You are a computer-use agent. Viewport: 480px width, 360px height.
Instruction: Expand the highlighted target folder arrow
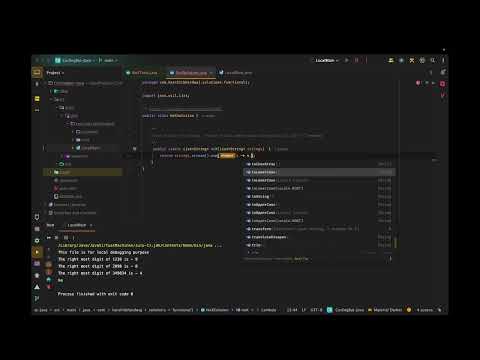51,172
